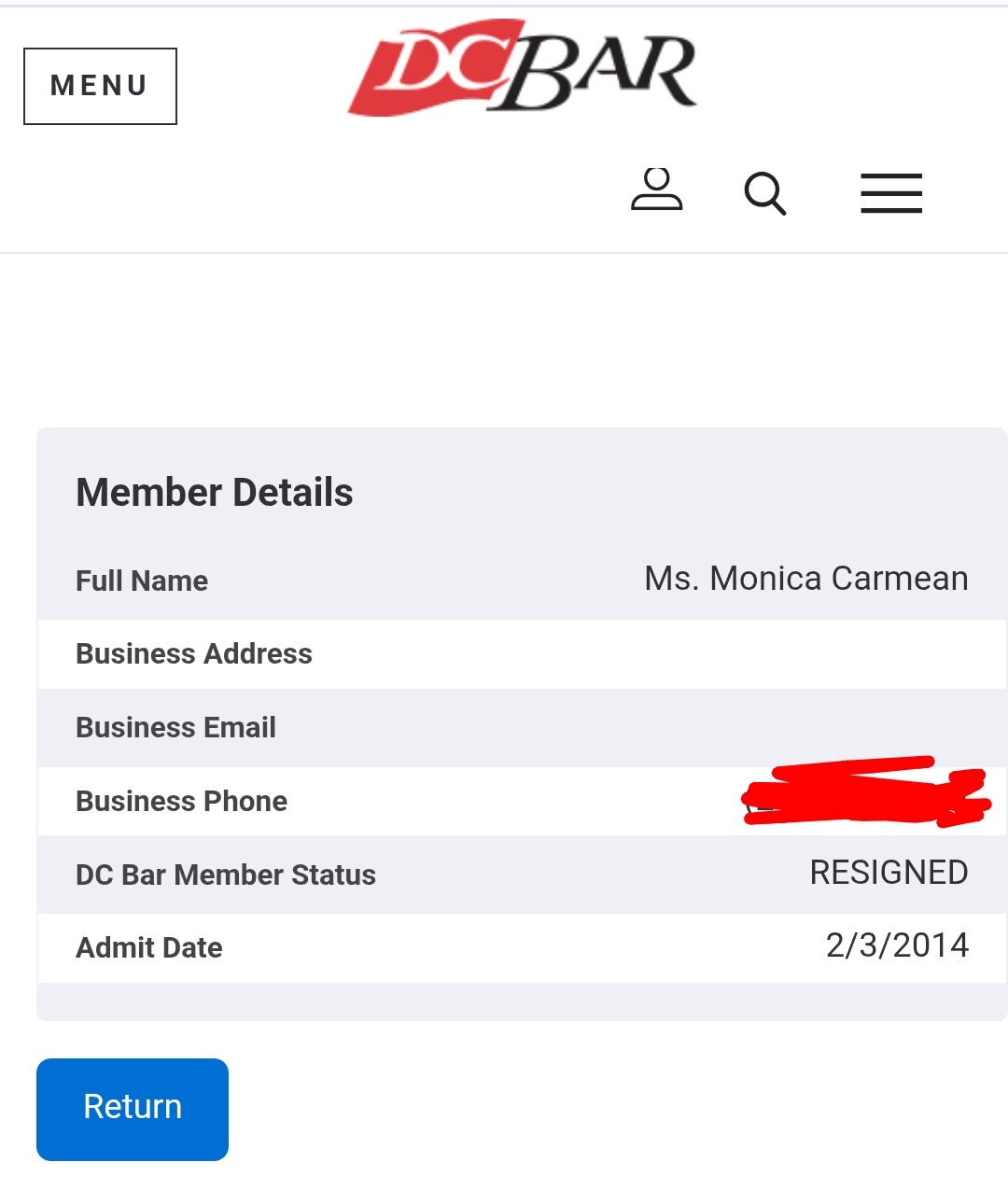The image size is (1008, 1190).
Task: Click the empty Business Address value area
Action: pyautogui.click(x=747, y=653)
